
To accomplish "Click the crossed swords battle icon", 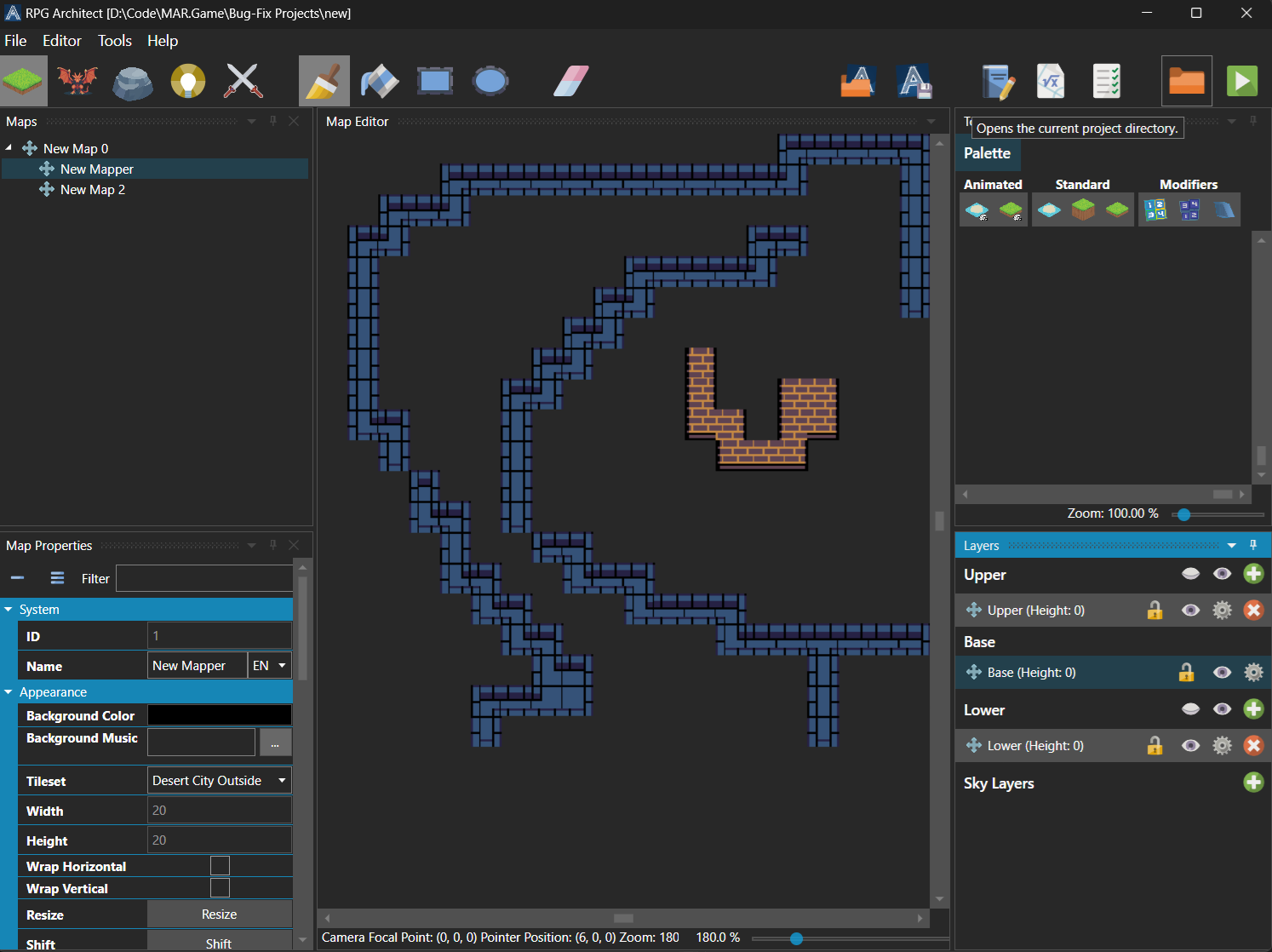I will click(243, 81).
